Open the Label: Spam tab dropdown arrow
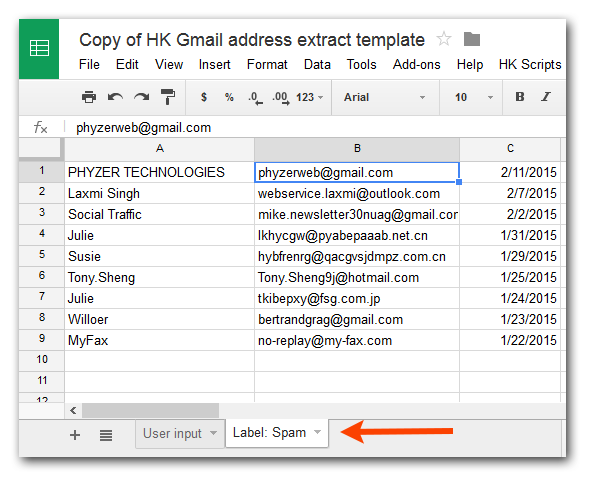The image size is (589, 483). point(317,432)
